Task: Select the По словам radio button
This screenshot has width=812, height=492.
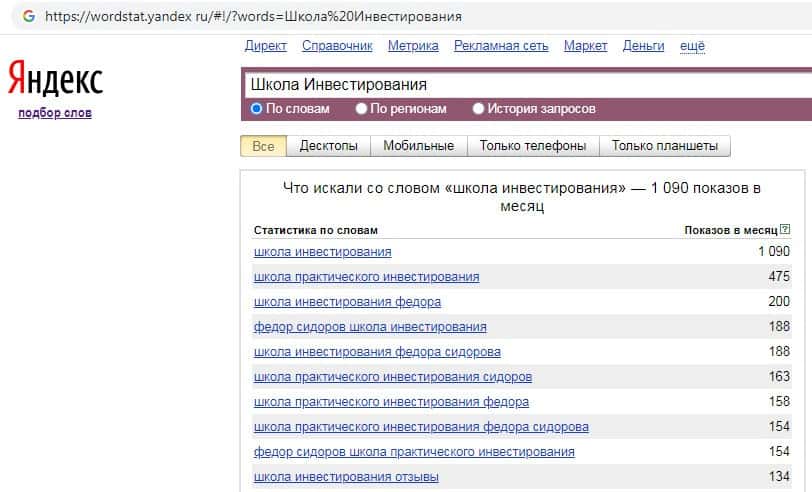Action: (257, 109)
